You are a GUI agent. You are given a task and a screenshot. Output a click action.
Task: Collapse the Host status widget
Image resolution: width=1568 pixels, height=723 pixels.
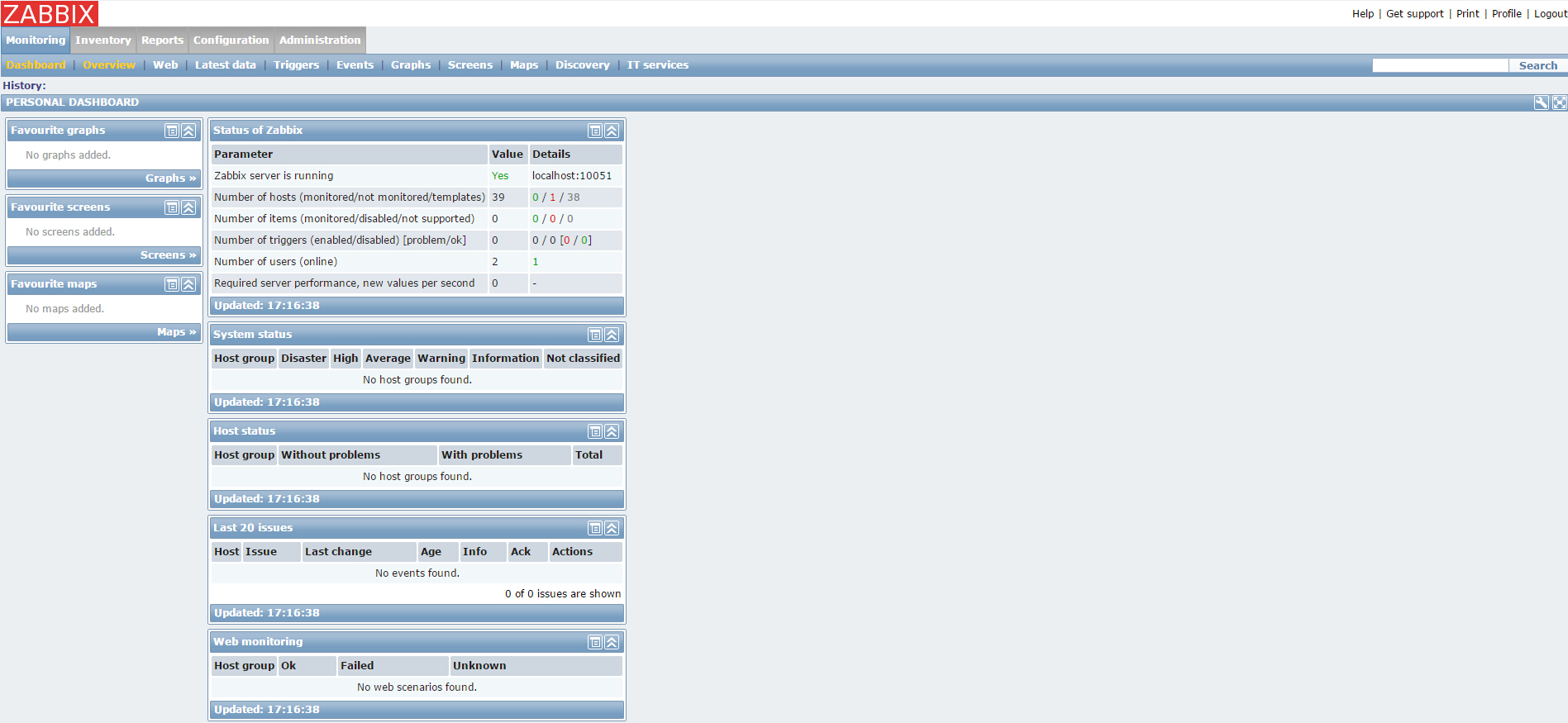[x=612, y=431]
